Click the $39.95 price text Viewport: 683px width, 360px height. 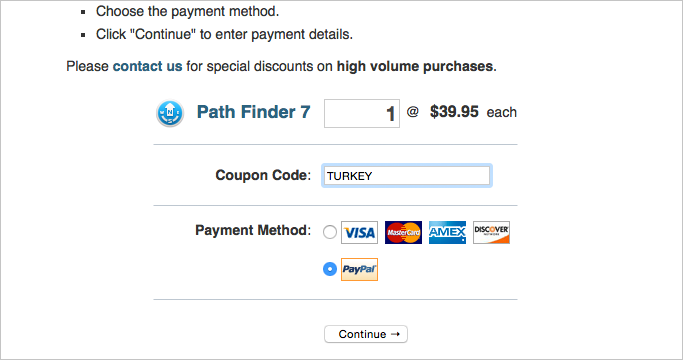[454, 112]
